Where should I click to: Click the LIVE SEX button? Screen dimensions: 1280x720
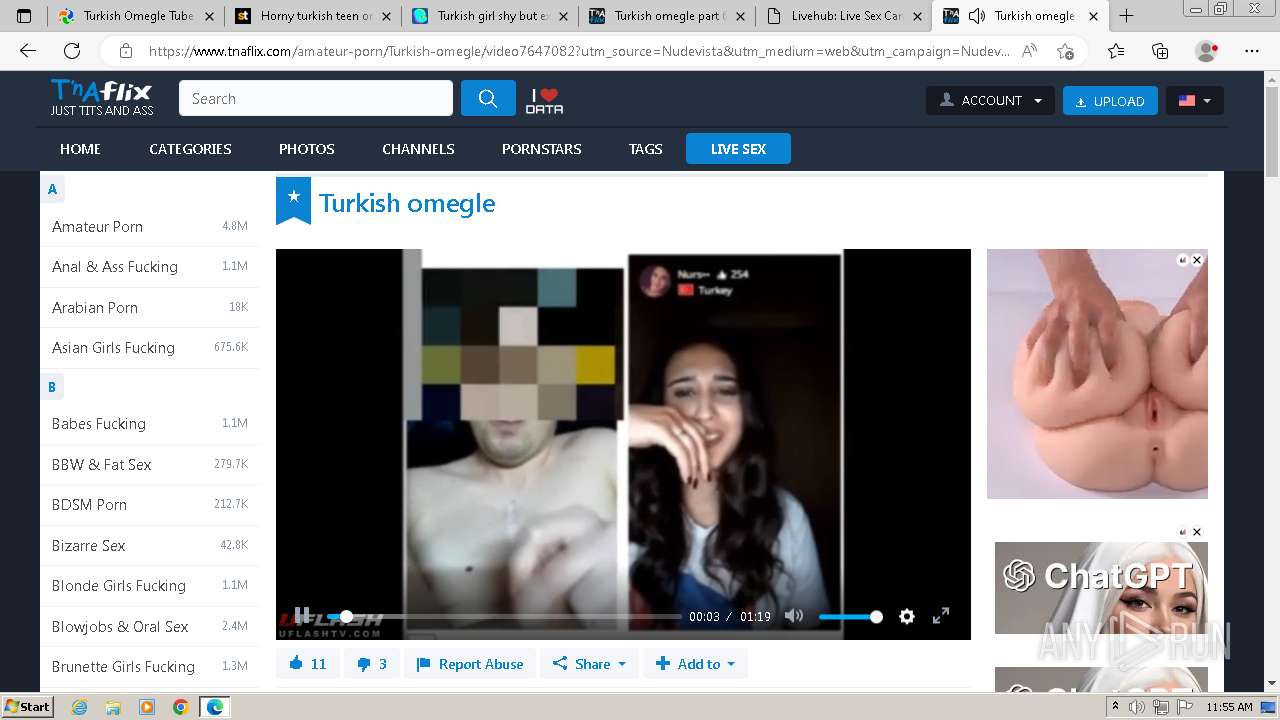tap(738, 149)
